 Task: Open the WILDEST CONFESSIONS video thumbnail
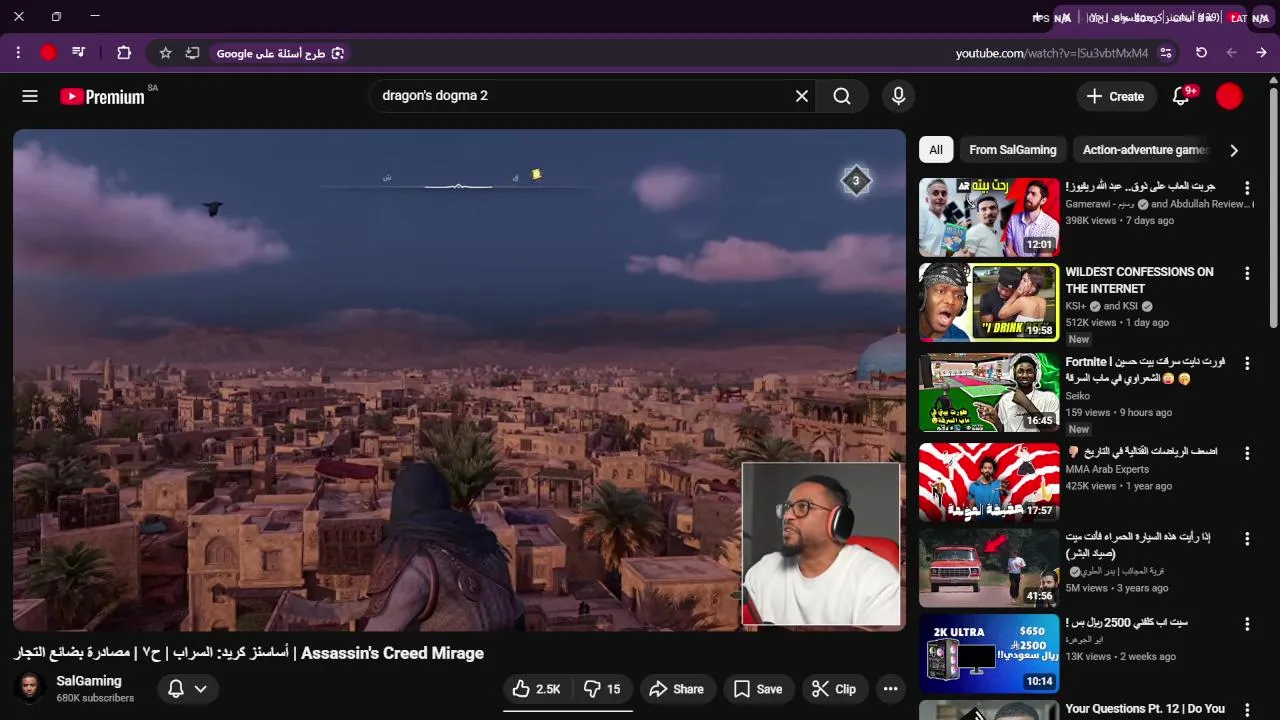click(989, 302)
